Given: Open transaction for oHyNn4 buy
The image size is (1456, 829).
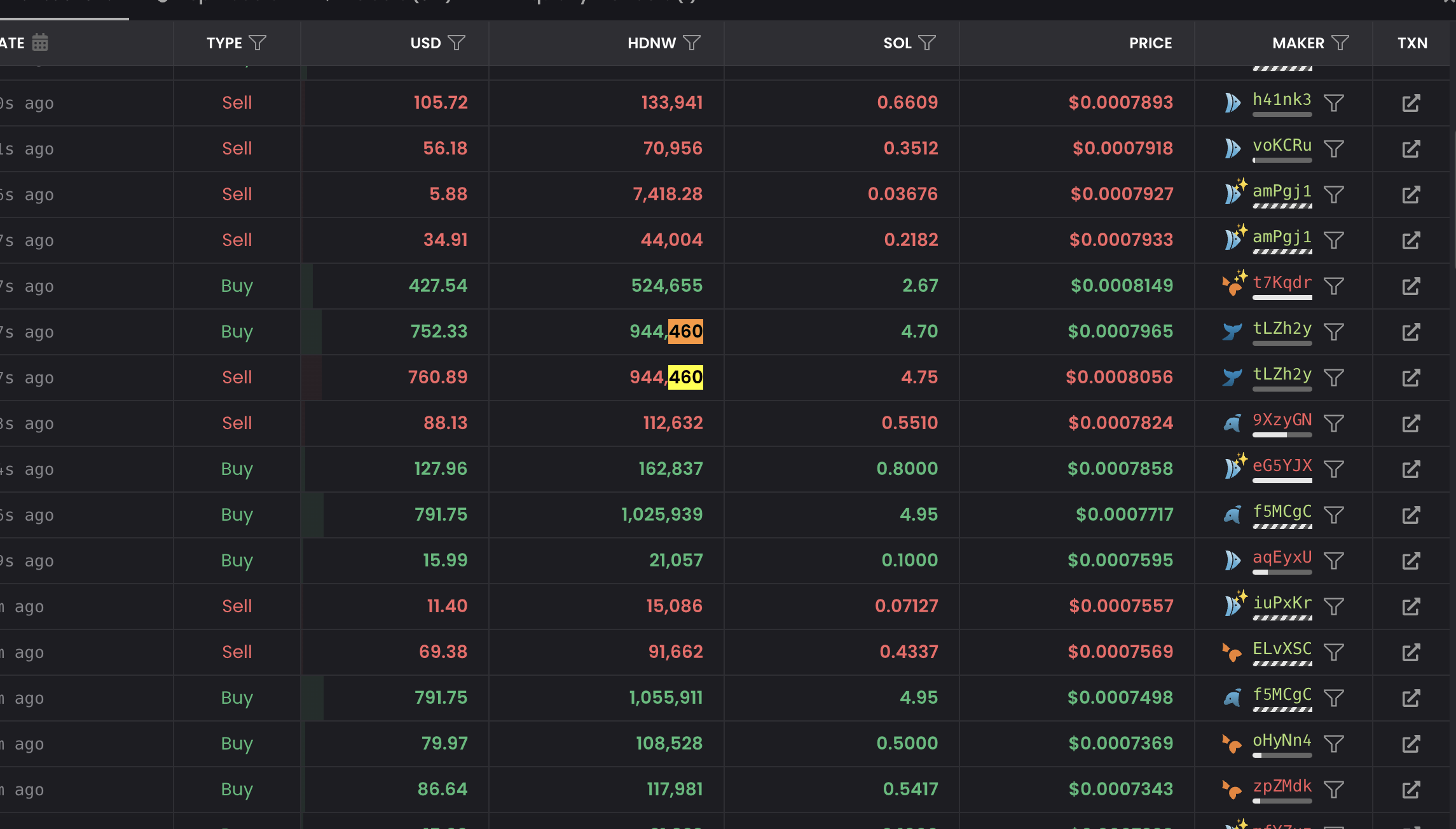Looking at the screenshot, I should (x=1411, y=743).
